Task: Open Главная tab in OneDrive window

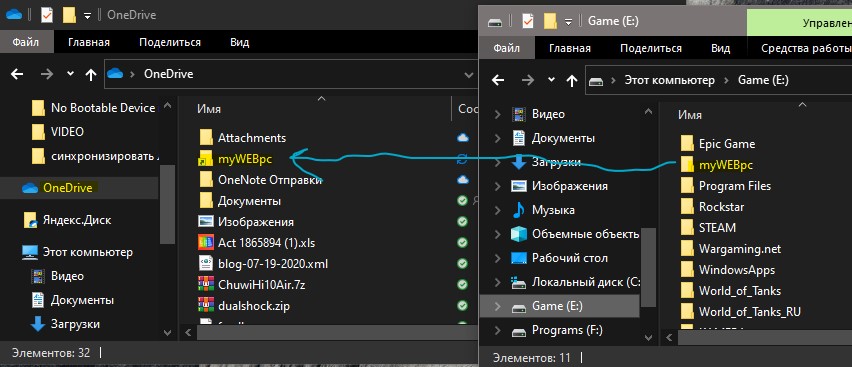Action: (x=89, y=42)
